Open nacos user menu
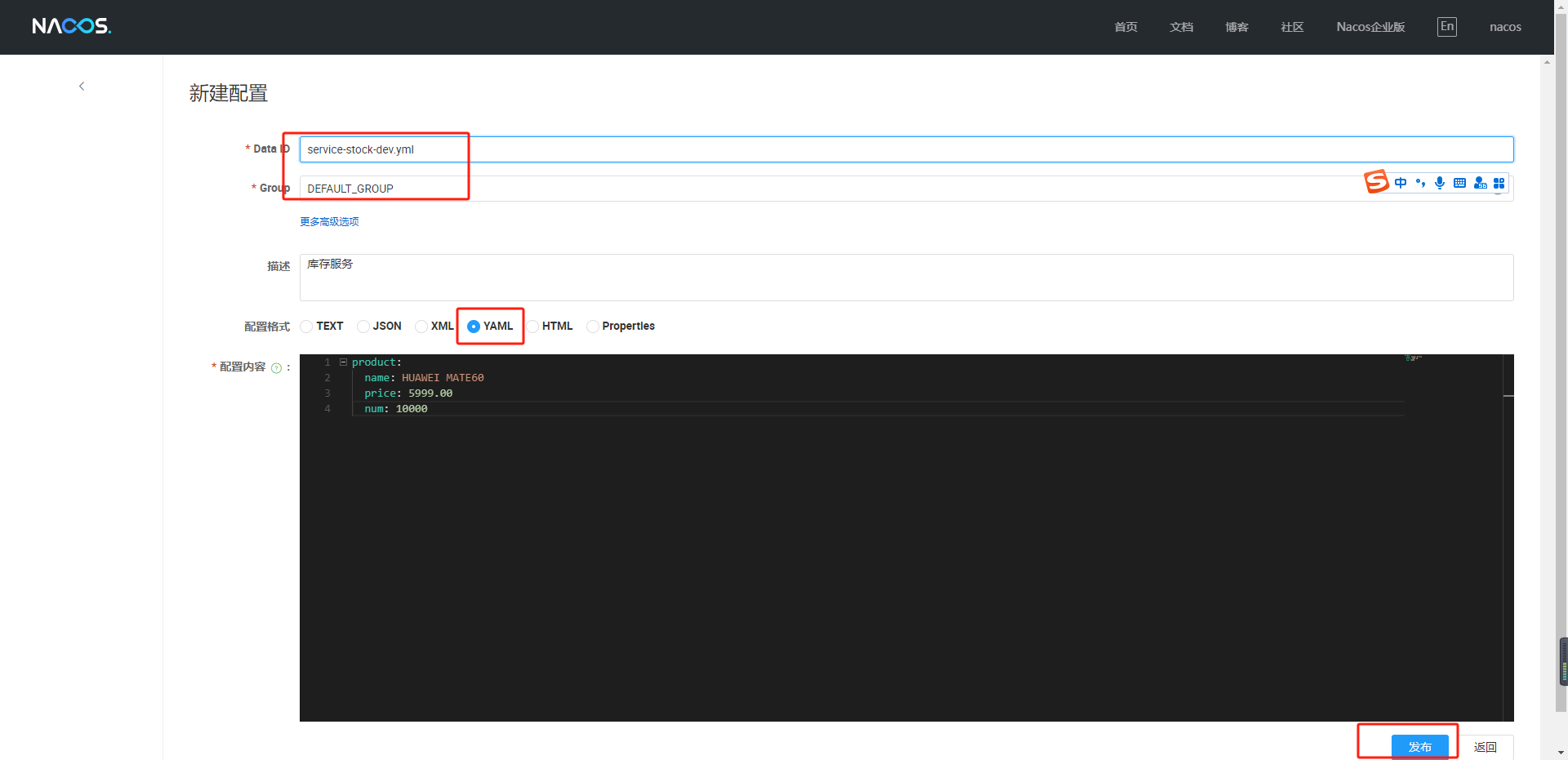Viewport: 1568px width, 760px height. (x=1505, y=27)
